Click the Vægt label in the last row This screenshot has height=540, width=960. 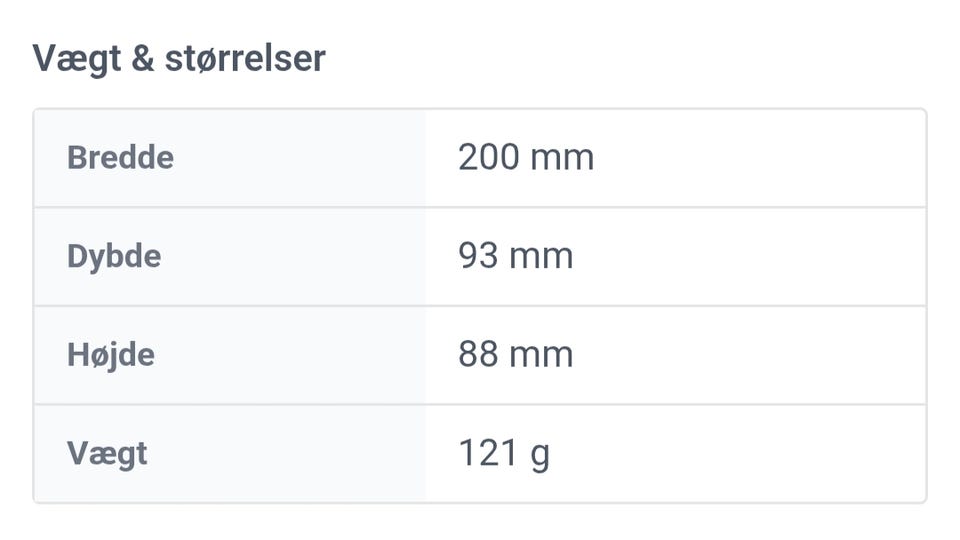pos(107,453)
